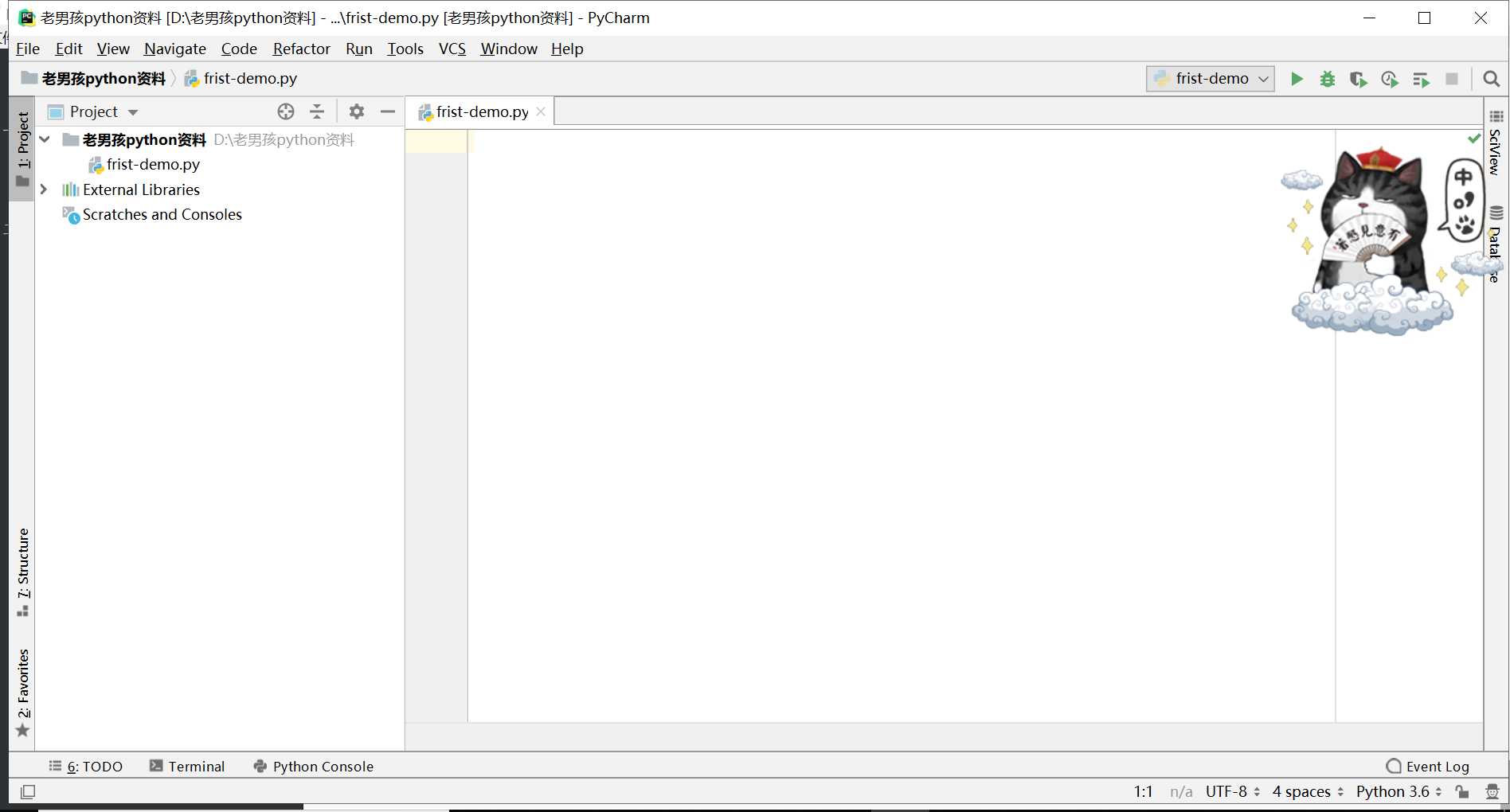The image size is (1510, 812).
Task: Select External Libraries tree label
Action: click(x=141, y=189)
